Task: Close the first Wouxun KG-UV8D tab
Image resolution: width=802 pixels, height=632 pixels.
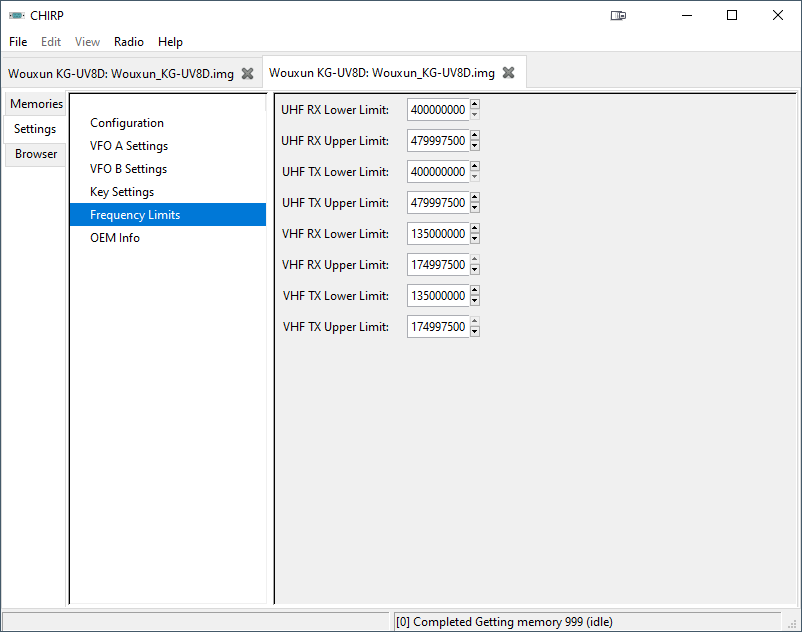Action: point(248,74)
